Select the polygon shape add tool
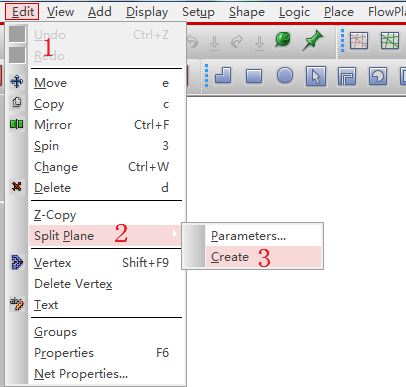The height and width of the screenshot is (387, 406). [x=223, y=75]
